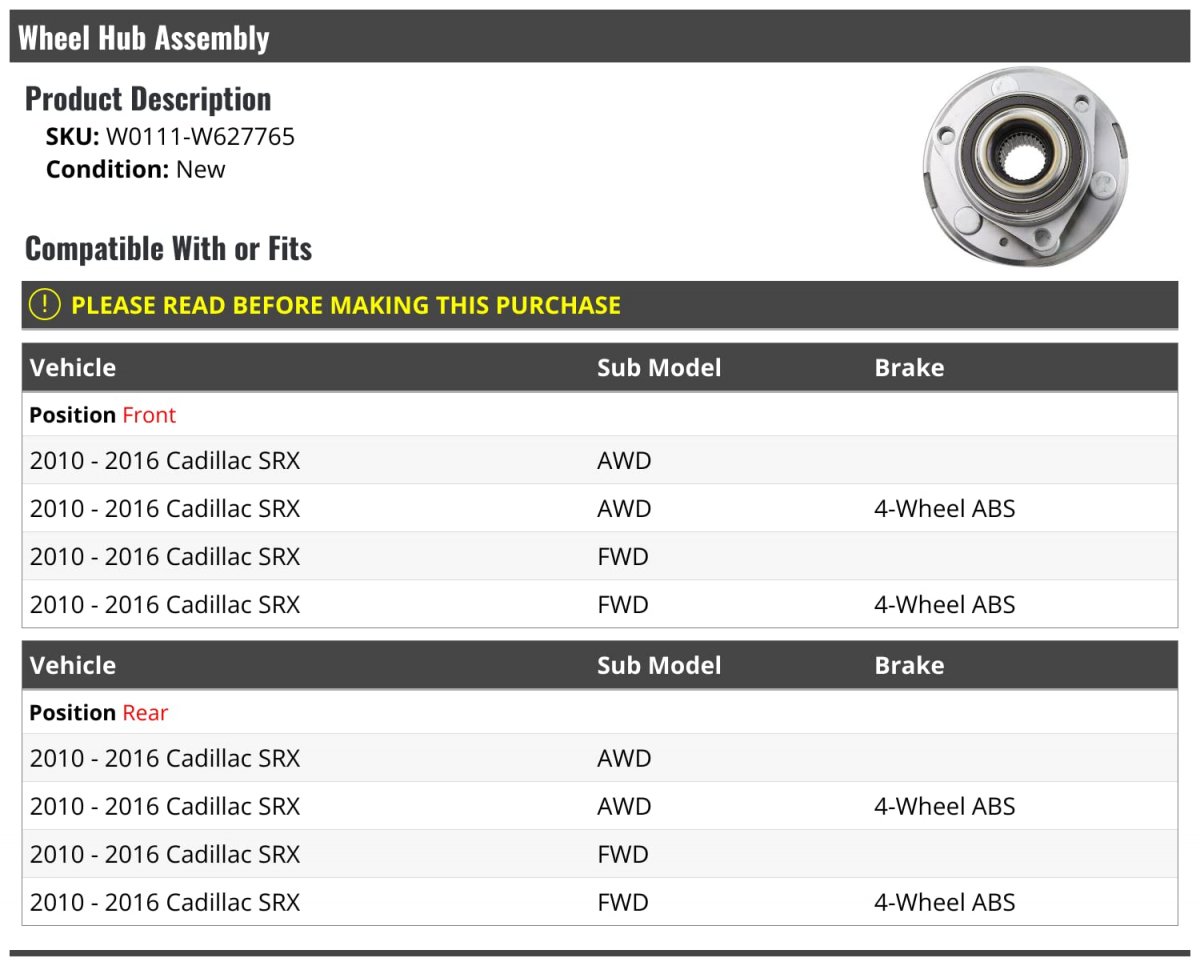Click the SKU number W0111-W627765
The image size is (1200, 966).
pos(200,137)
